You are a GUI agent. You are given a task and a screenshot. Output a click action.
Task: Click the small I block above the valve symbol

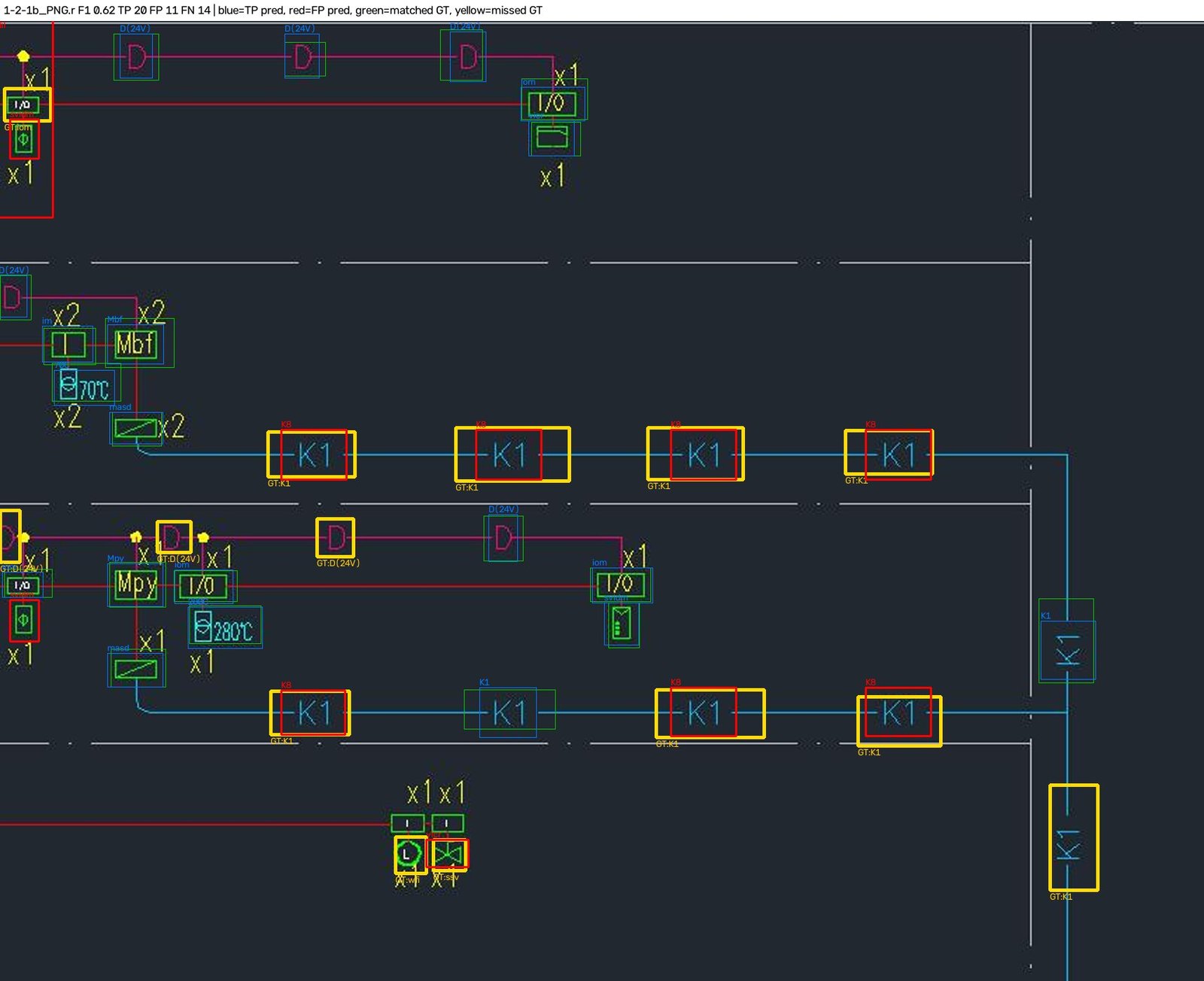pyautogui.click(x=448, y=823)
